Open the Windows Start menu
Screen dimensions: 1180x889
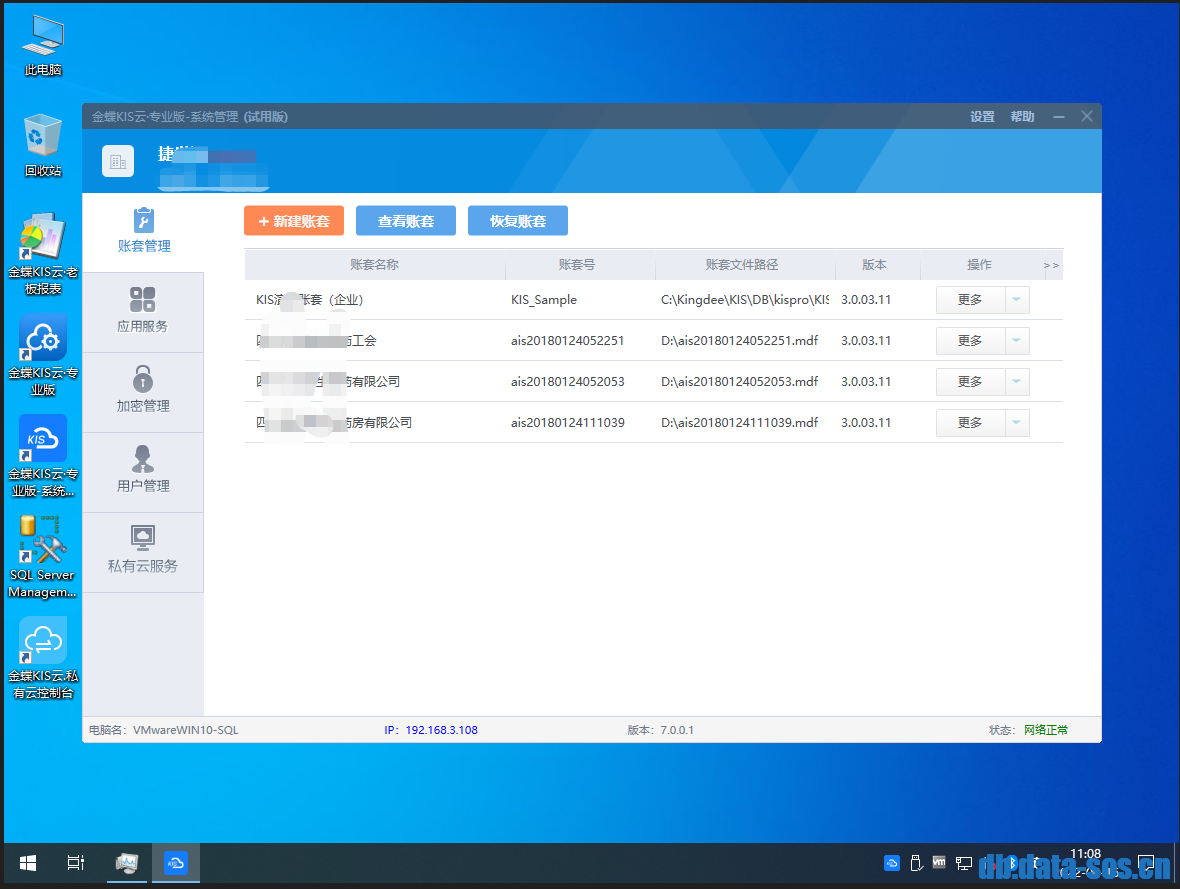coord(28,863)
